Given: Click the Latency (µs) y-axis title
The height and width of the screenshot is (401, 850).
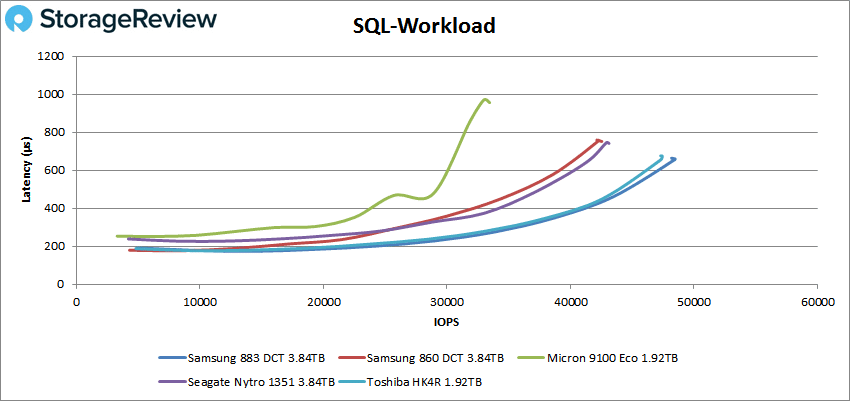Looking at the screenshot, I should [x=25, y=170].
